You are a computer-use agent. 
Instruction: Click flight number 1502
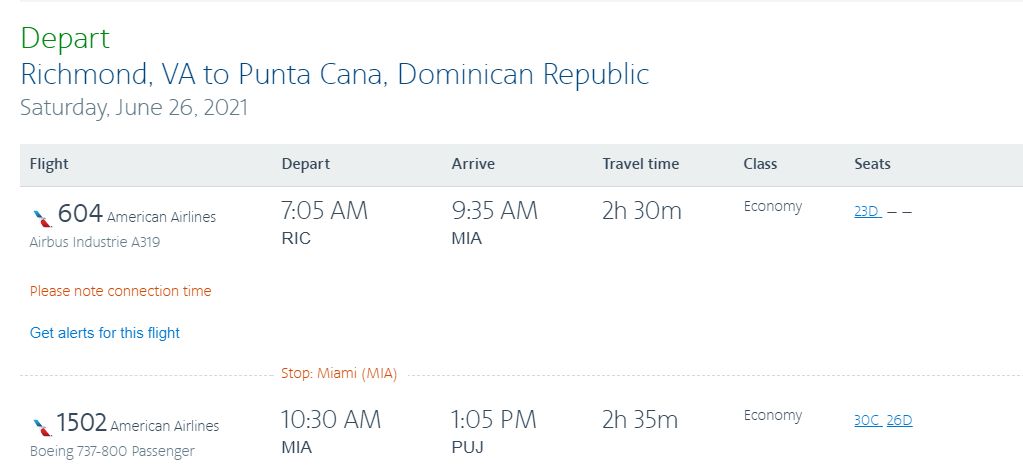click(82, 422)
